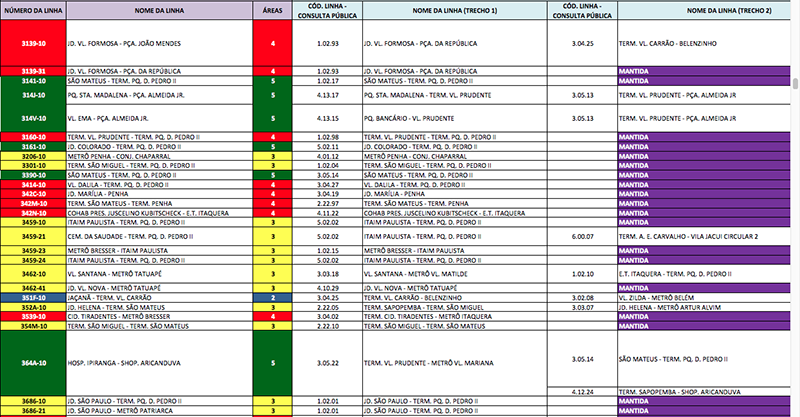800x417 pixels.
Task: Select line number cell 352A-10
Action: click(33, 307)
